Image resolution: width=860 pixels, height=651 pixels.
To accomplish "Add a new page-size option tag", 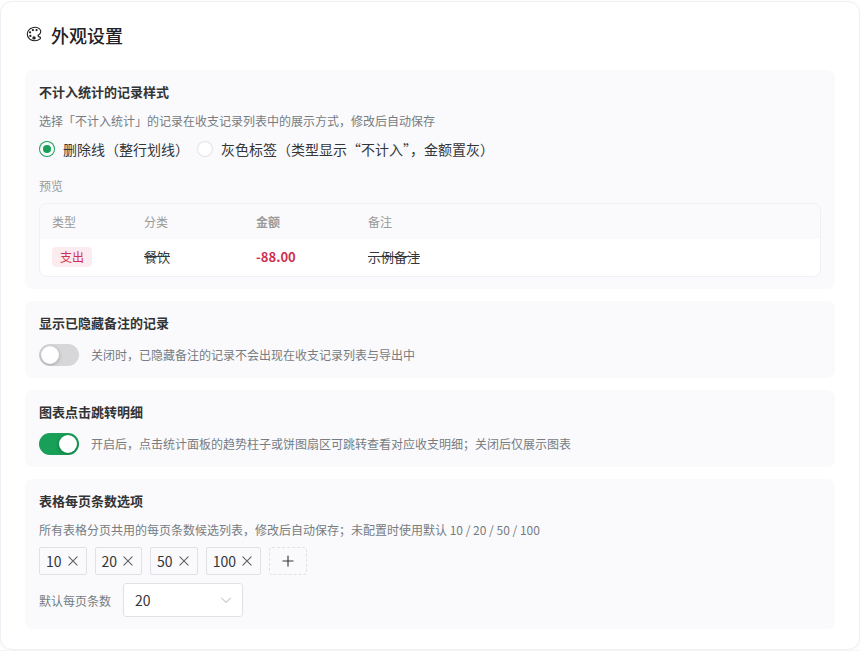I will (x=288, y=561).
